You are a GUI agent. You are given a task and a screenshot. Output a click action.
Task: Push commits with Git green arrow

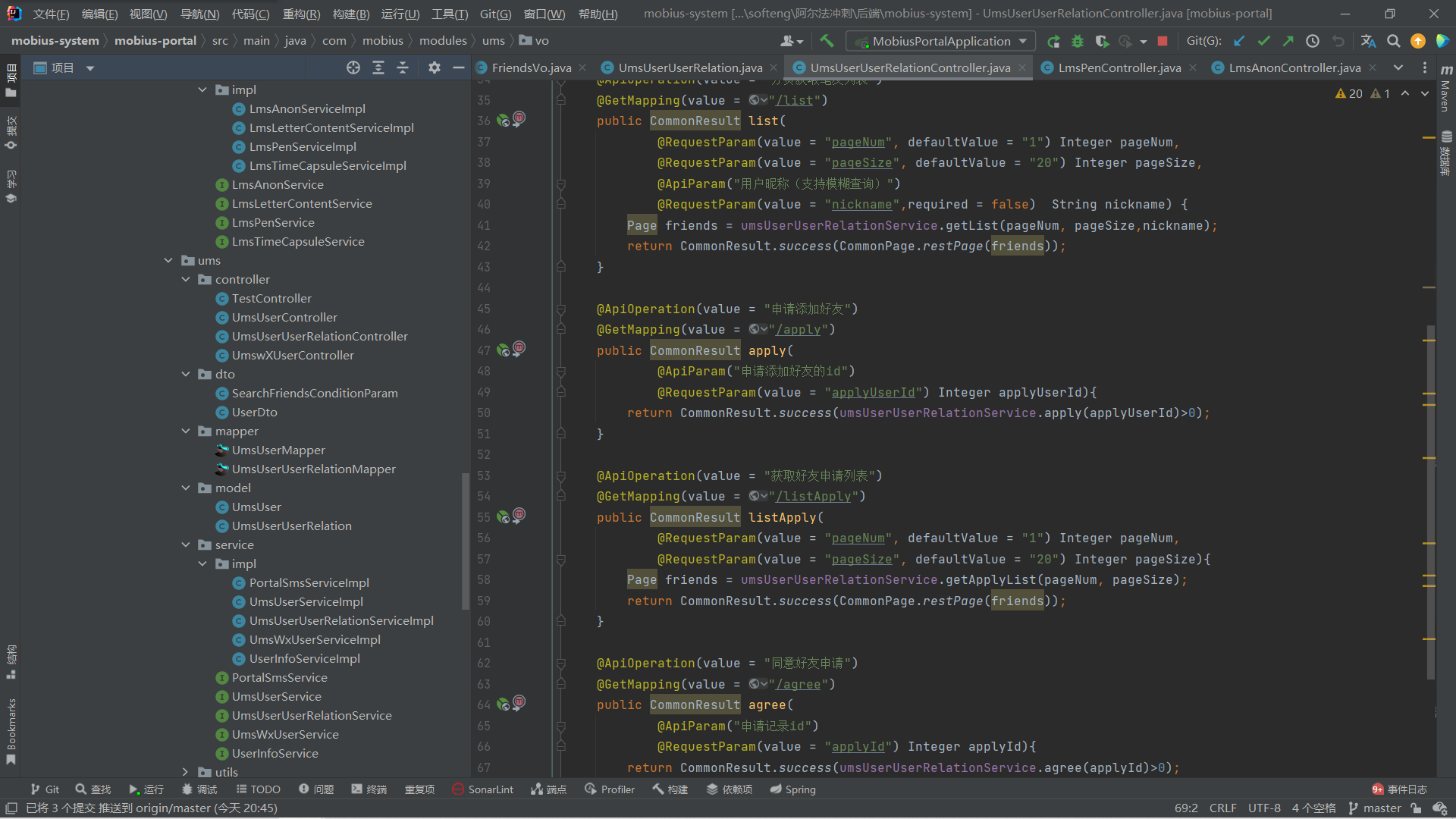point(1288,41)
